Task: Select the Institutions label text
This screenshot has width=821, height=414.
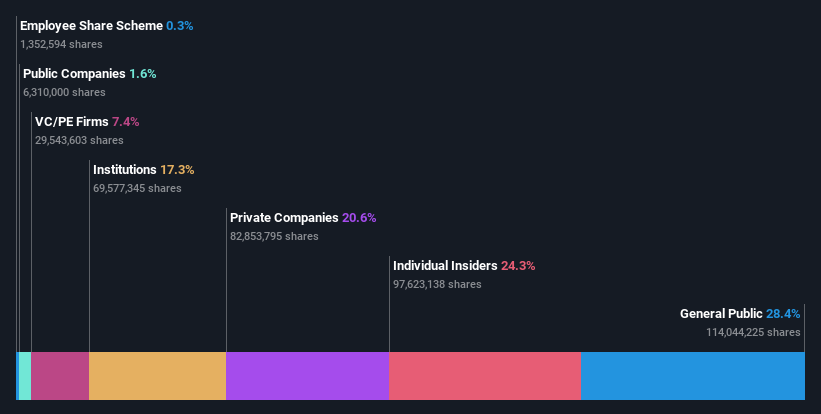Action: (x=125, y=170)
